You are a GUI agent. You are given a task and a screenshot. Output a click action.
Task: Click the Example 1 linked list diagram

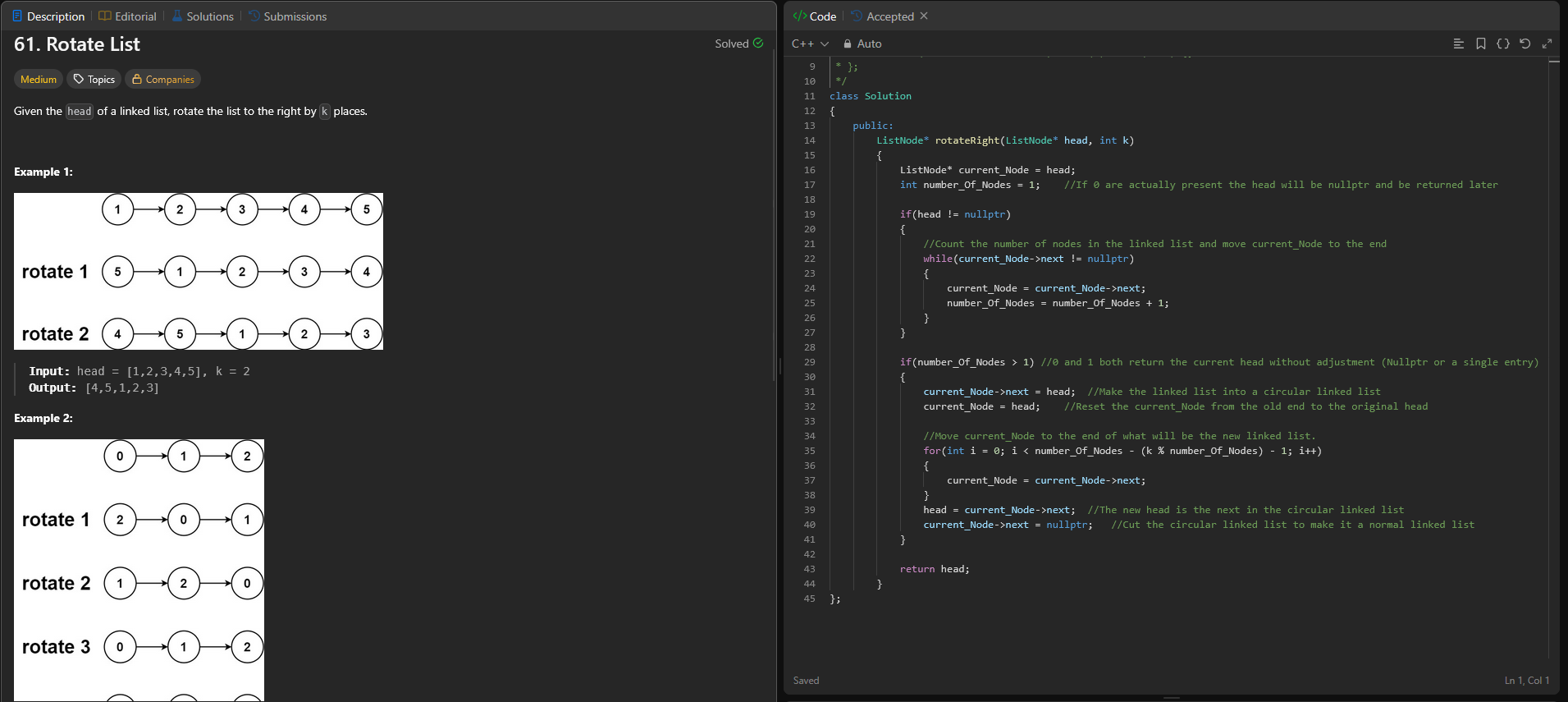click(199, 272)
